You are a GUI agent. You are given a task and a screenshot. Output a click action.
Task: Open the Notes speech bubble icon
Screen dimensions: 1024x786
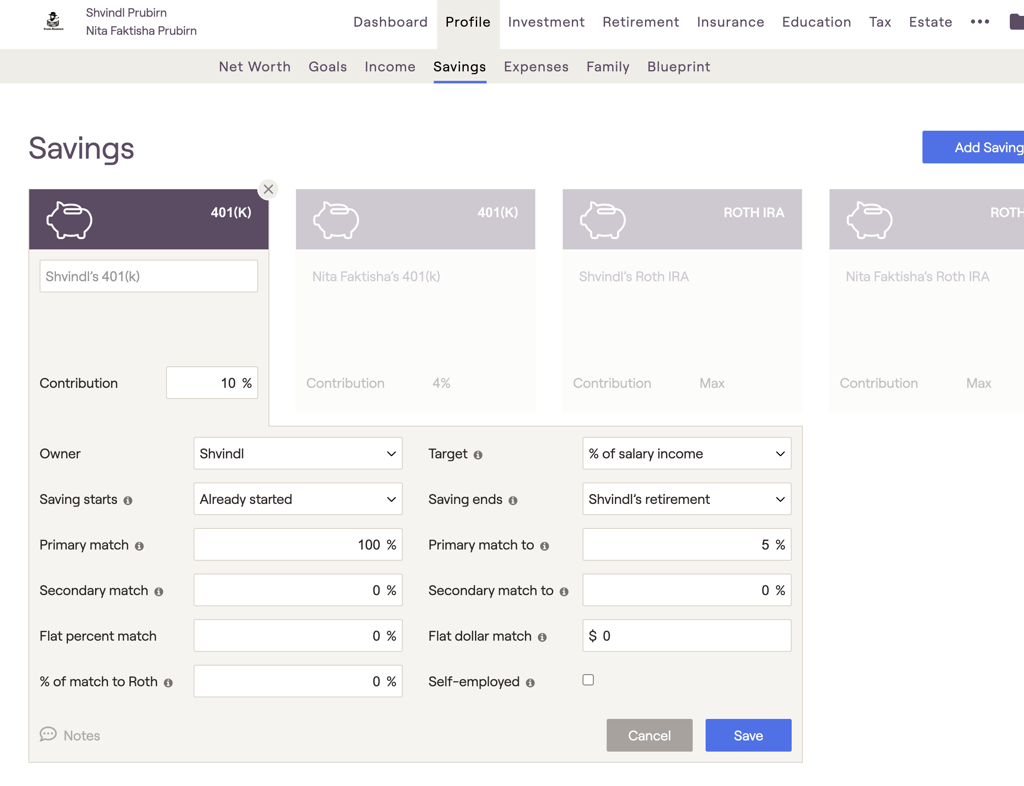coord(48,735)
